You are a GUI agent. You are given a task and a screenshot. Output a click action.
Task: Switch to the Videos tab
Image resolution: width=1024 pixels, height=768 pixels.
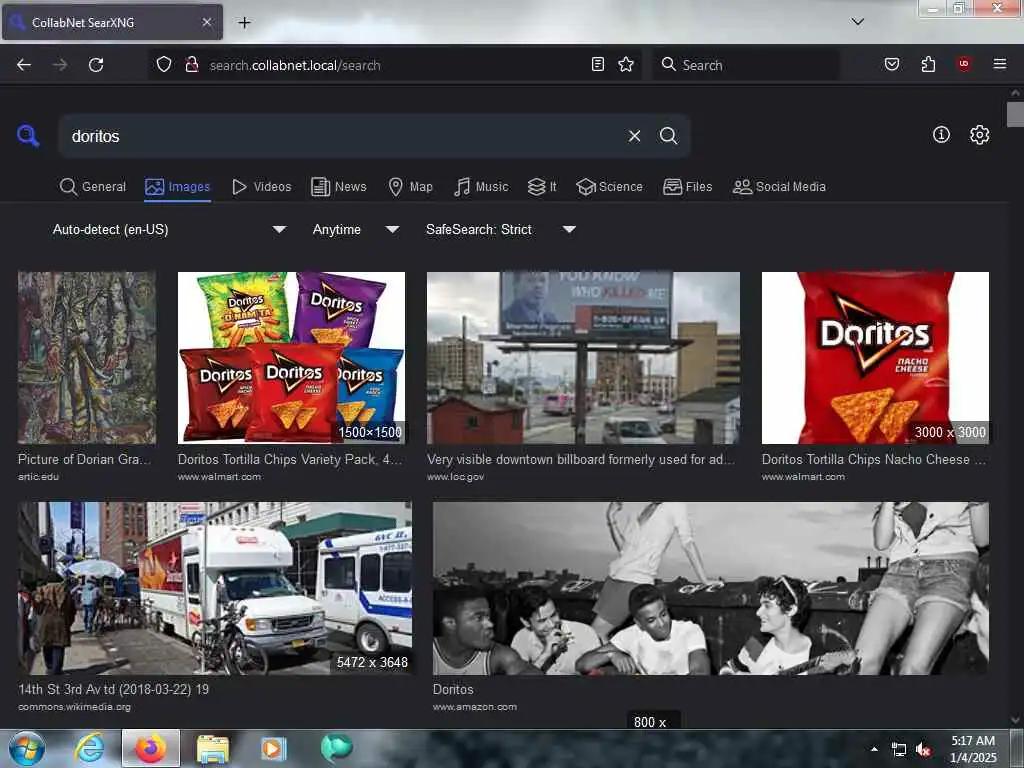(x=262, y=187)
